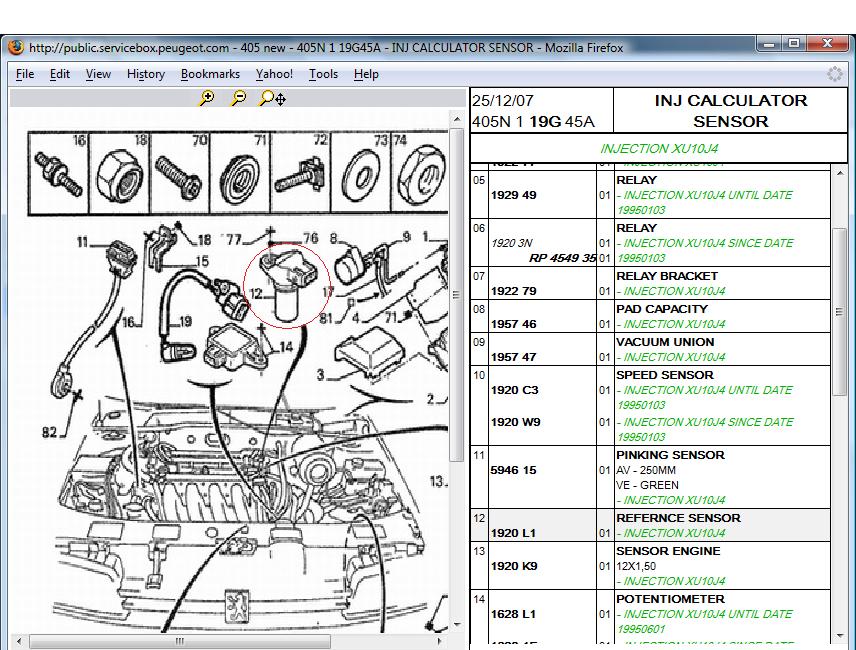Click part thumbnail 72 clip screw
This screenshot has height=650, width=856.
point(300,172)
